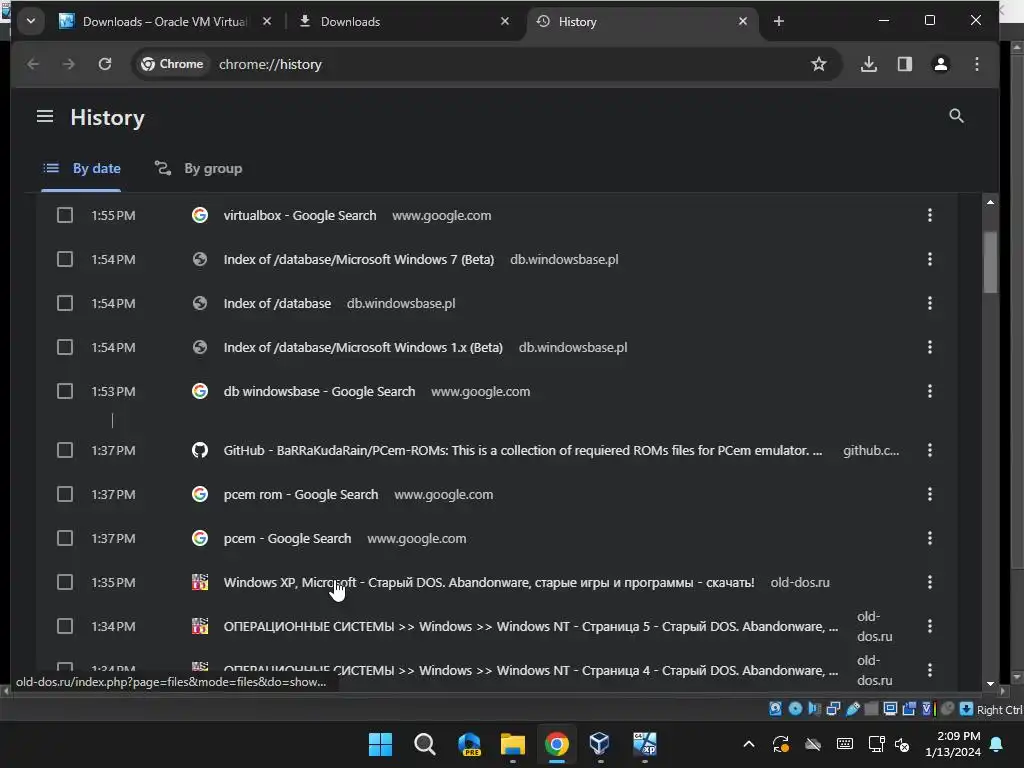Click the history scrollbar down arrow

990,683
